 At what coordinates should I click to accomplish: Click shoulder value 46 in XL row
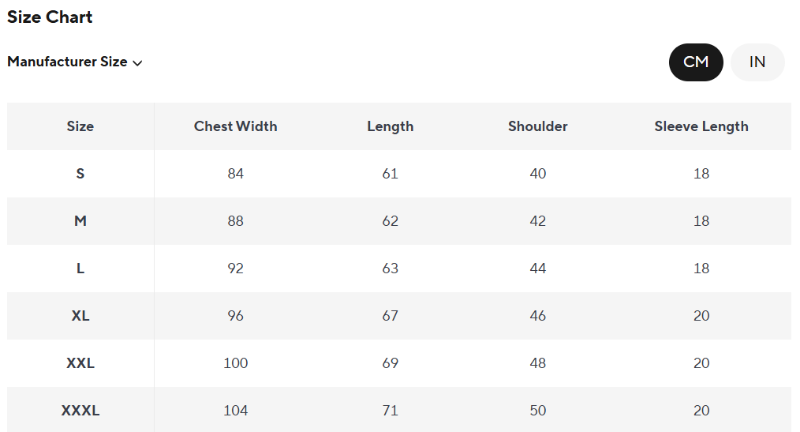coord(538,316)
